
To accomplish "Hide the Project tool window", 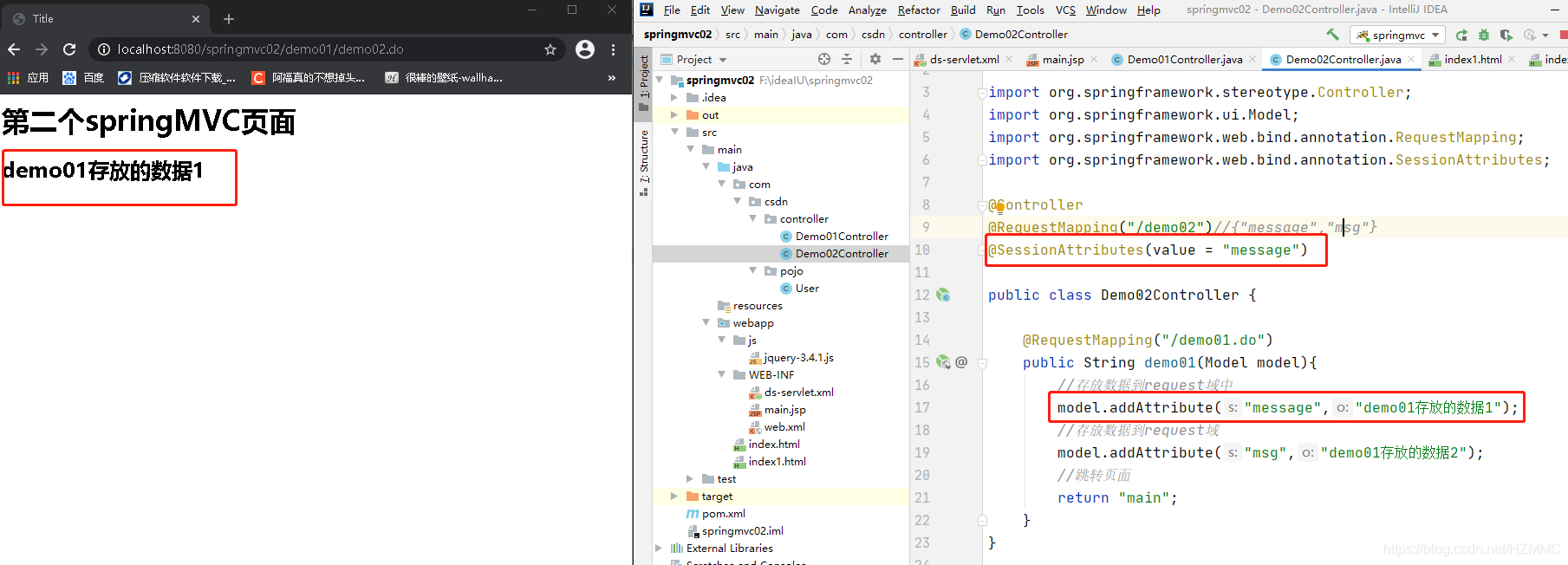I will [x=897, y=59].
